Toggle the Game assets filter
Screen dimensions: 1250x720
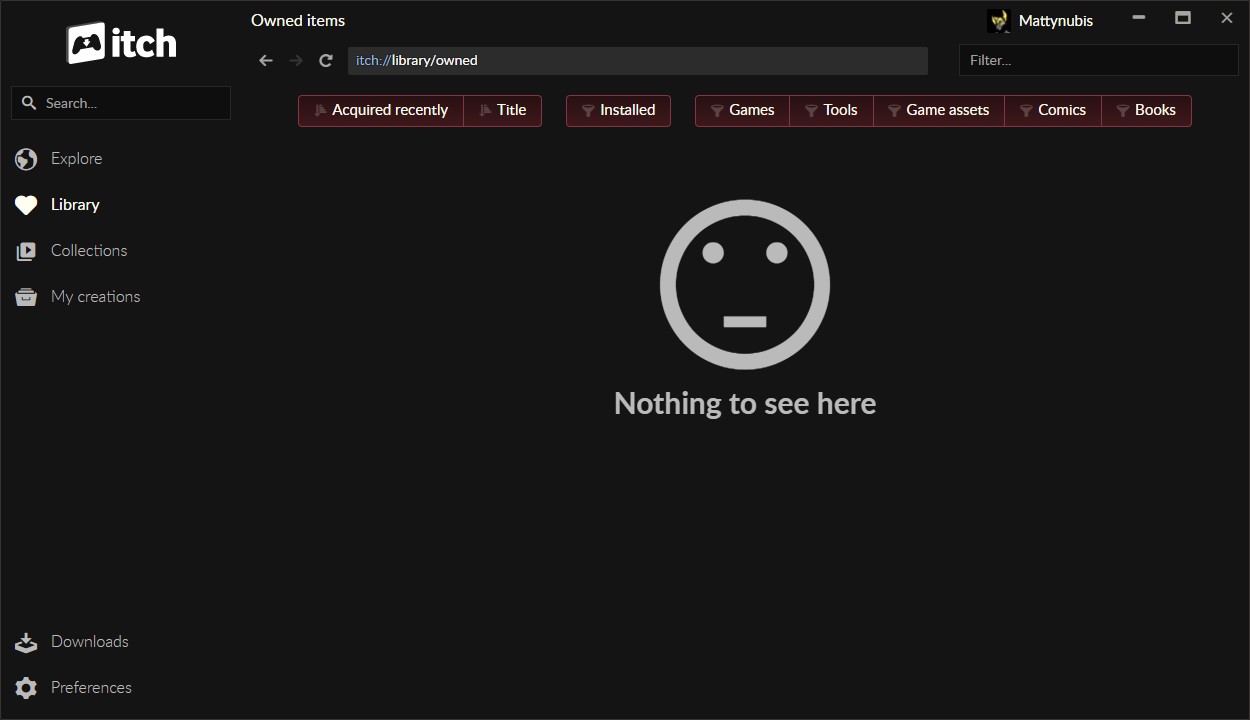coord(939,110)
